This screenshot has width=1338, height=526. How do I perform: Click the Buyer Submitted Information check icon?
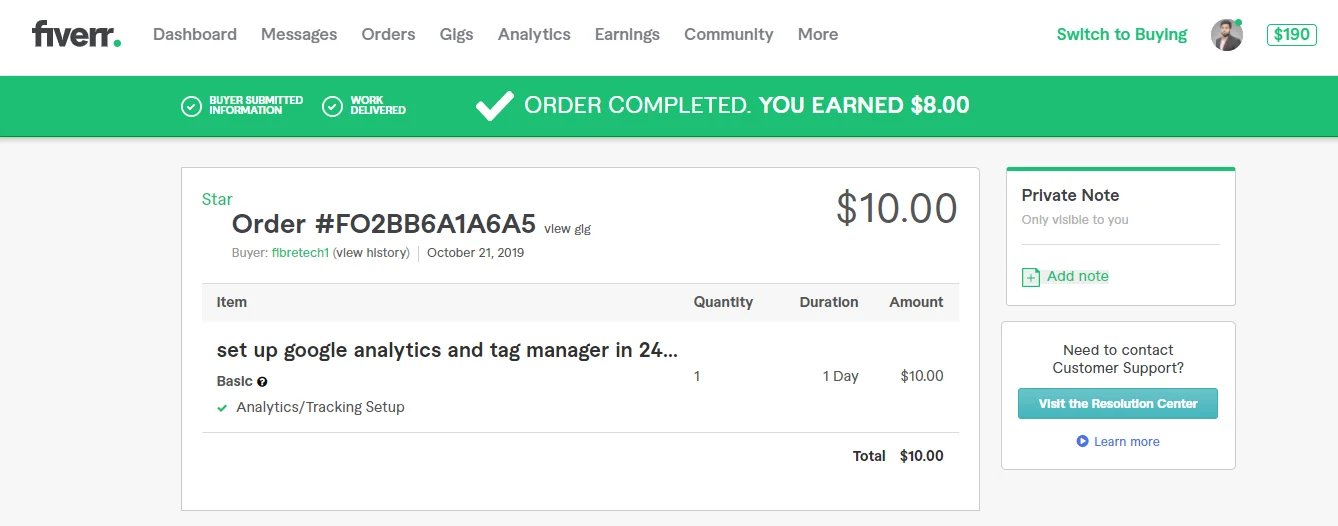tap(191, 106)
